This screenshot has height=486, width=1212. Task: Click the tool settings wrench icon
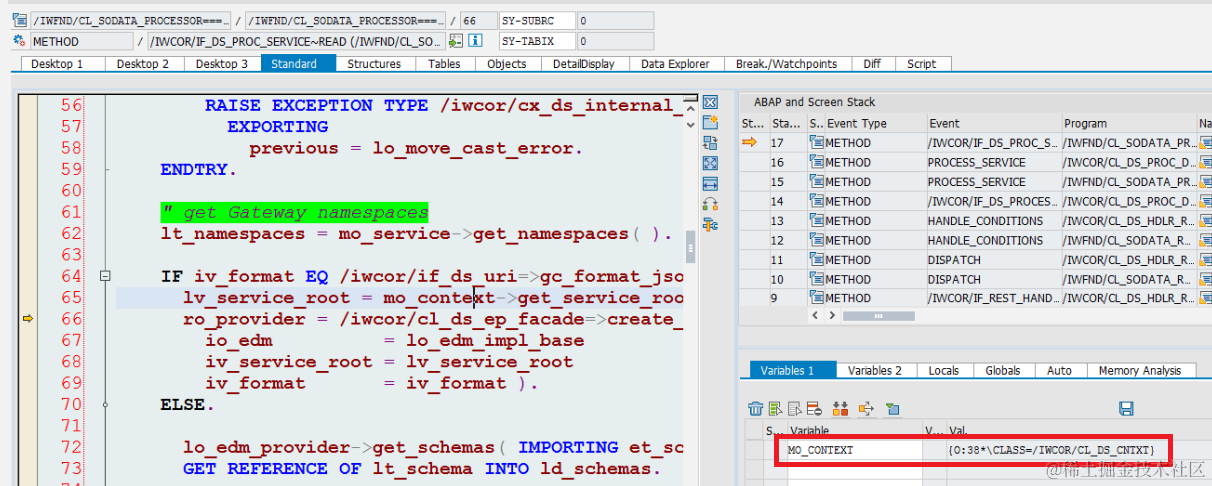[x=711, y=225]
